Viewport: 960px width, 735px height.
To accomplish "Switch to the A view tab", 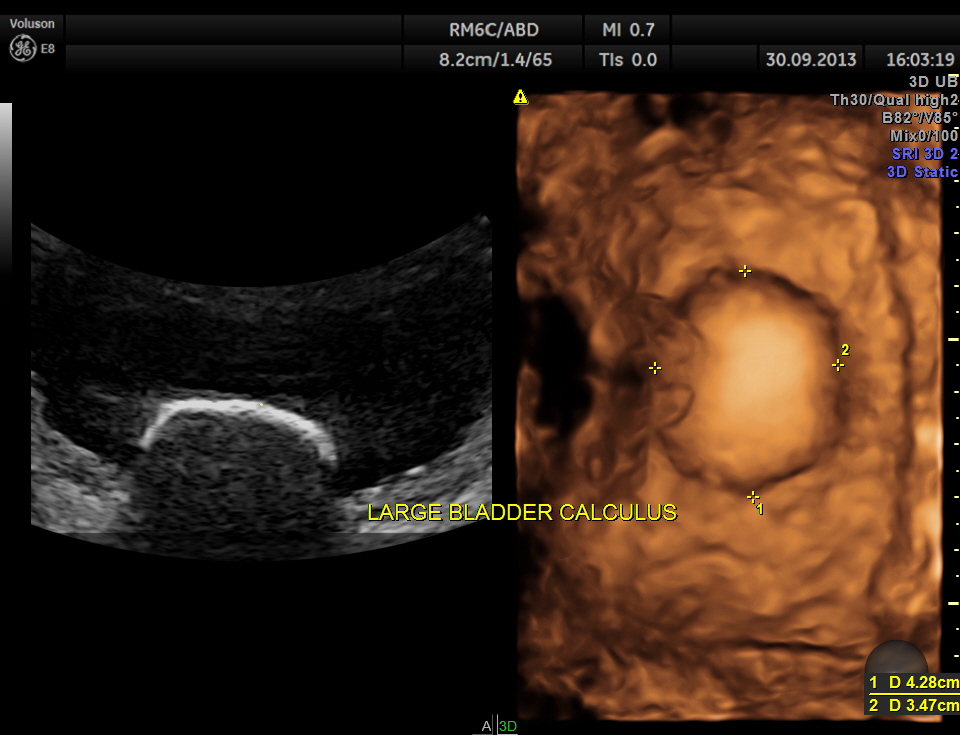I will click(487, 726).
